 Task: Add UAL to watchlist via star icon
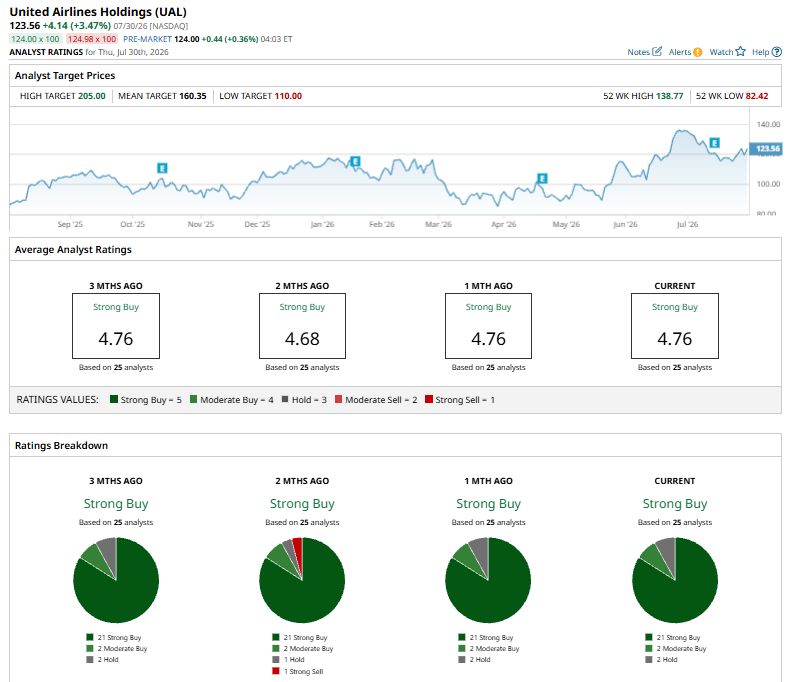coord(740,51)
